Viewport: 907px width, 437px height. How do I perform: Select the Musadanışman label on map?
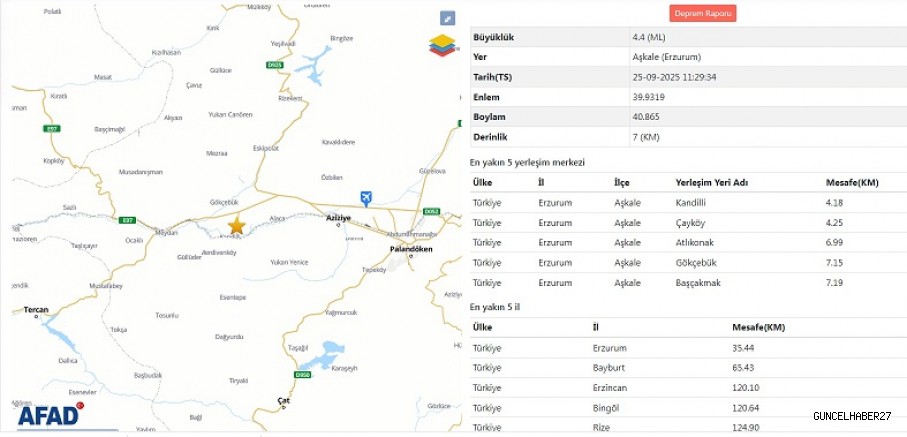point(141,172)
